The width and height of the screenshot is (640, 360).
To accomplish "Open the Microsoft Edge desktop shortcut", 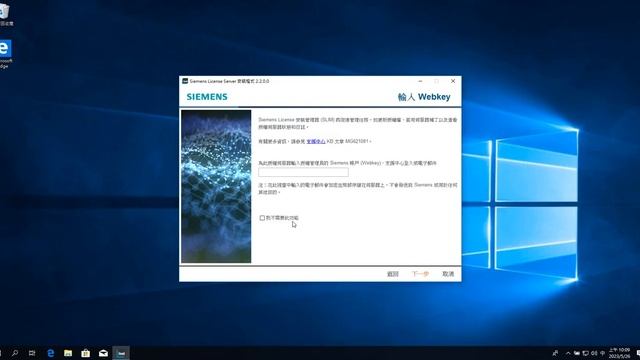I will pos(5,53).
